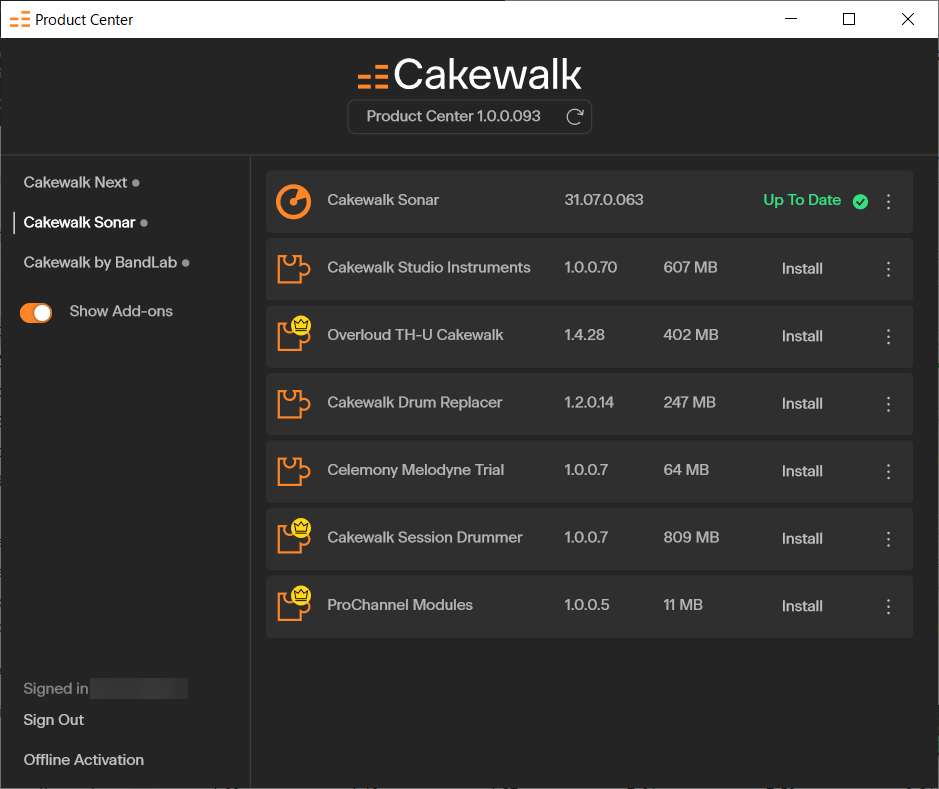Image resolution: width=939 pixels, height=789 pixels.
Task: Click the Show Add-ons label text
Action: 121,311
